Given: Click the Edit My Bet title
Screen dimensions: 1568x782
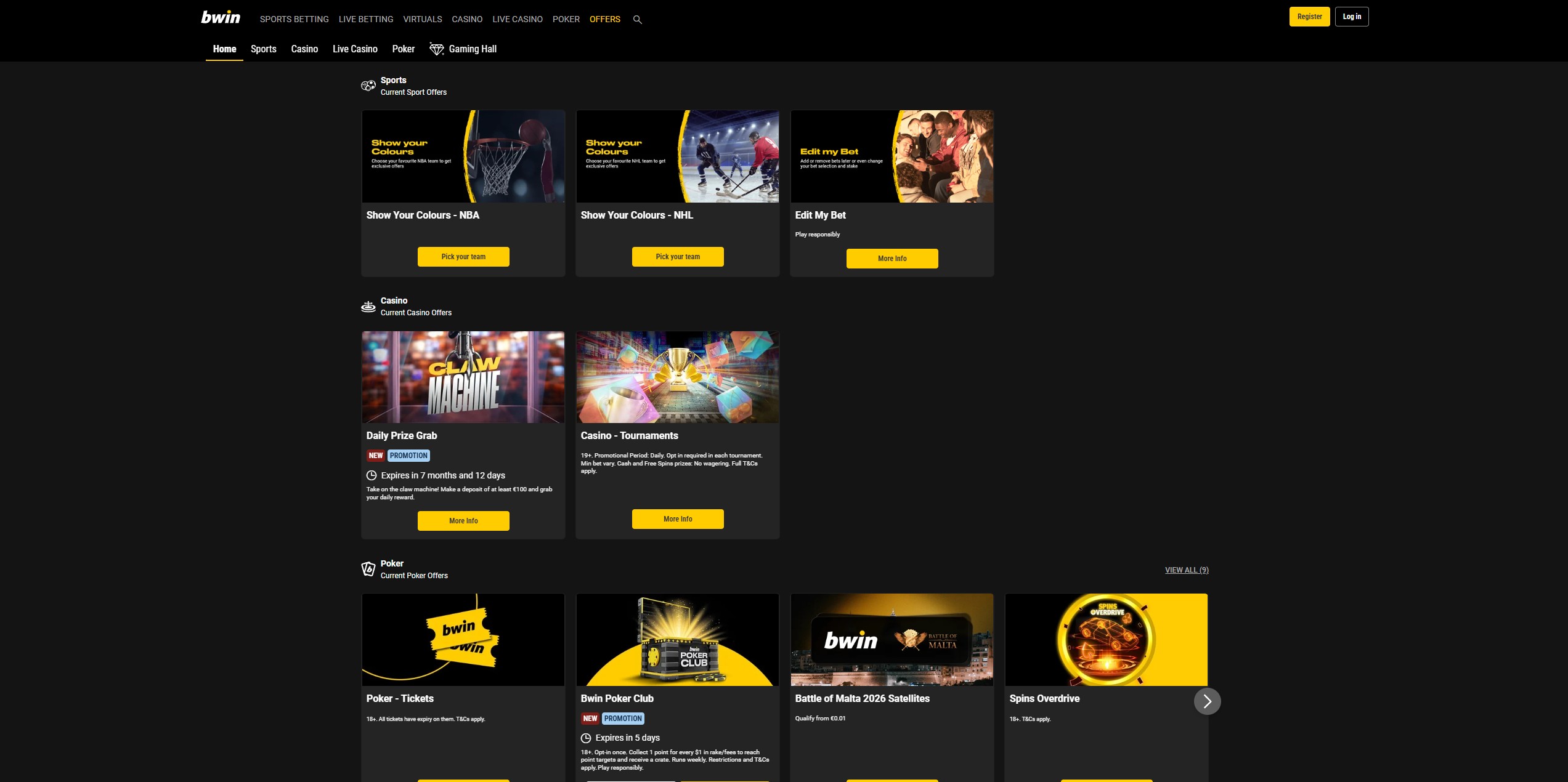Looking at the screenshot, I should point(821,215).
